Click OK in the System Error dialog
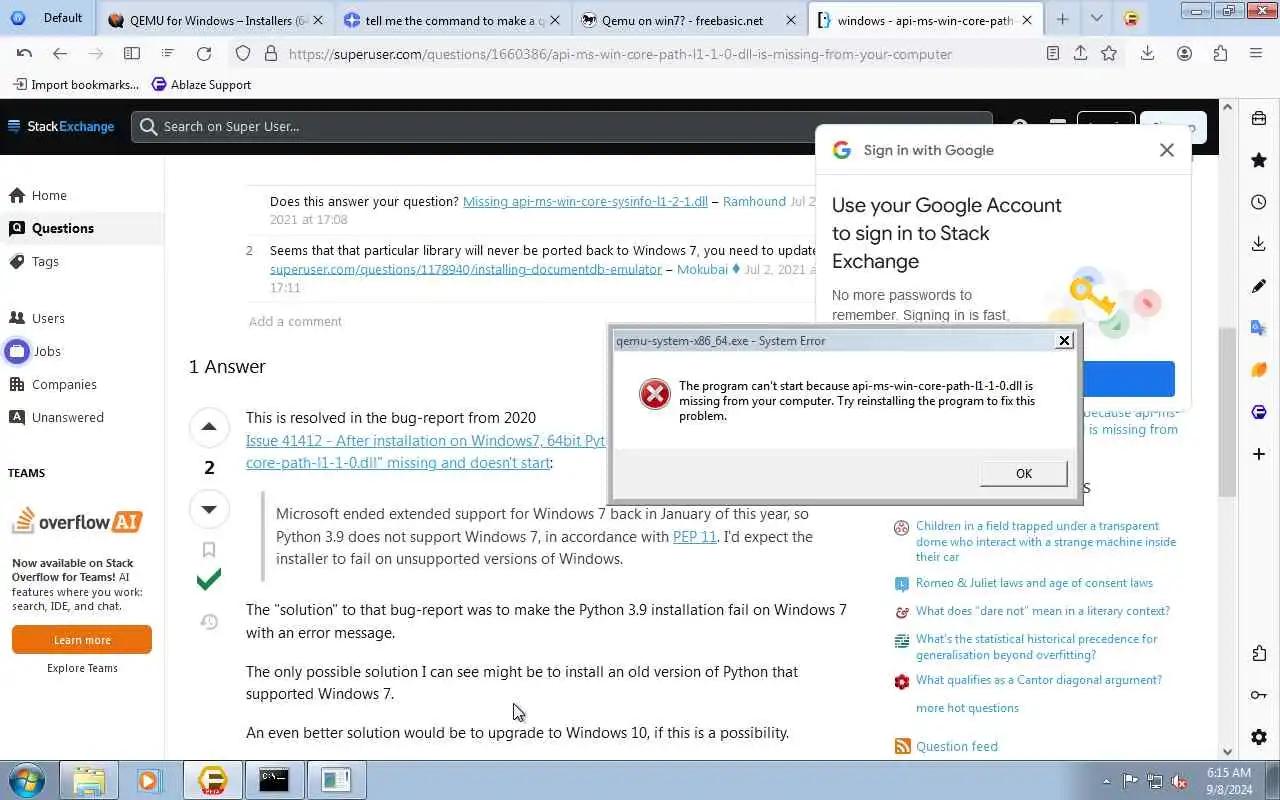 [1023, 473]
